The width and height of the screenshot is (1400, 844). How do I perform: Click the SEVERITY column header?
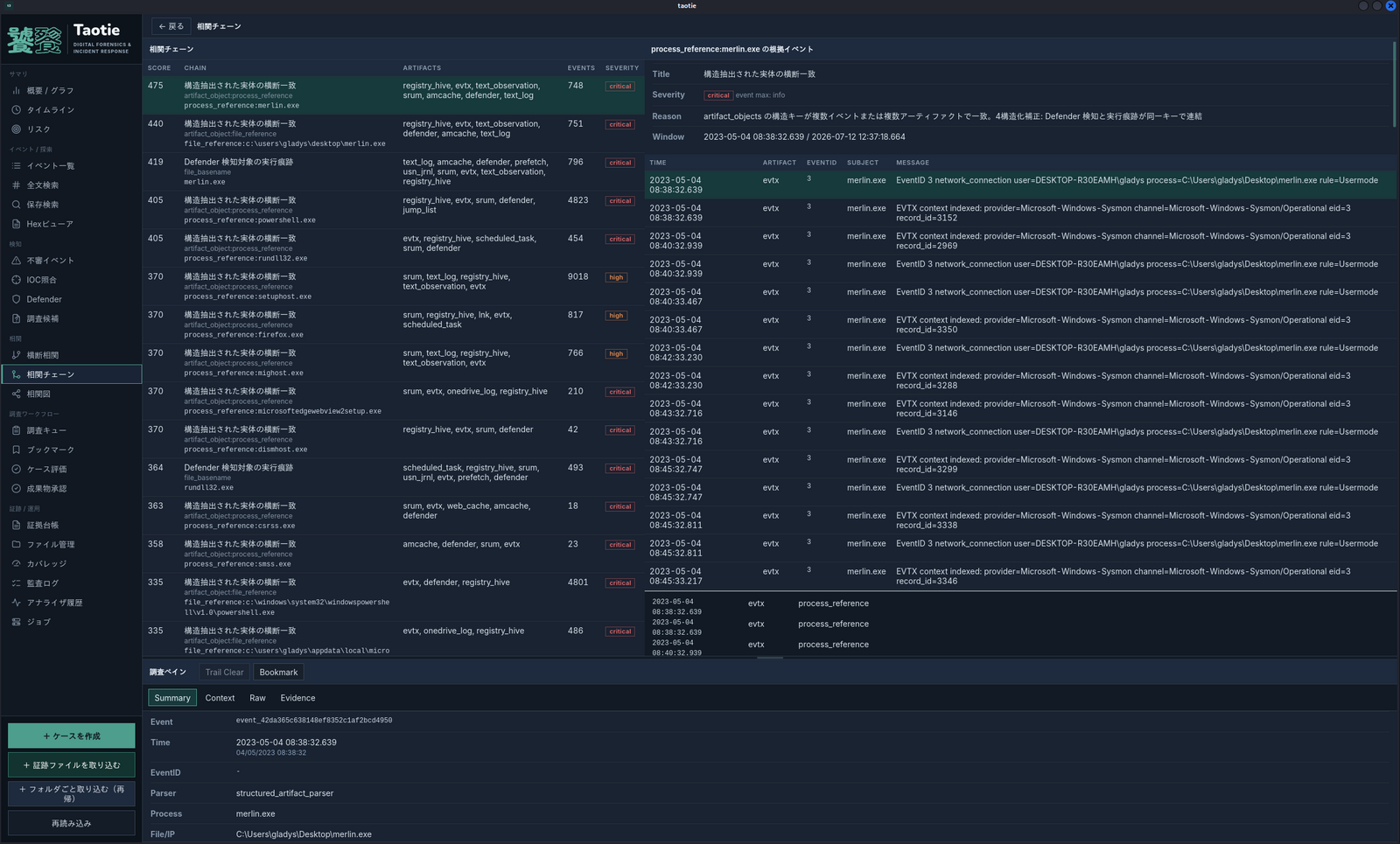pos(622,67)
